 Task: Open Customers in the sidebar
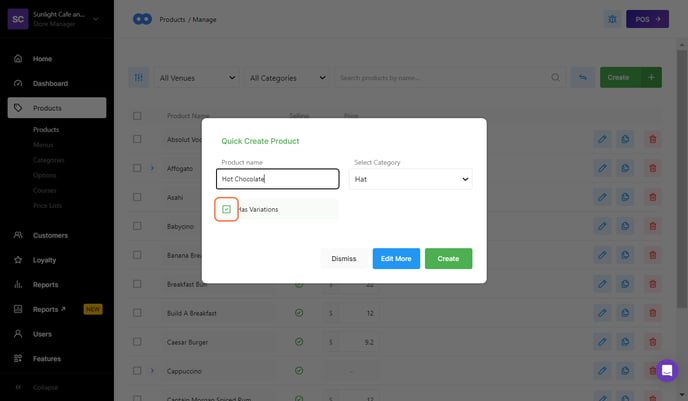[50, 235]
